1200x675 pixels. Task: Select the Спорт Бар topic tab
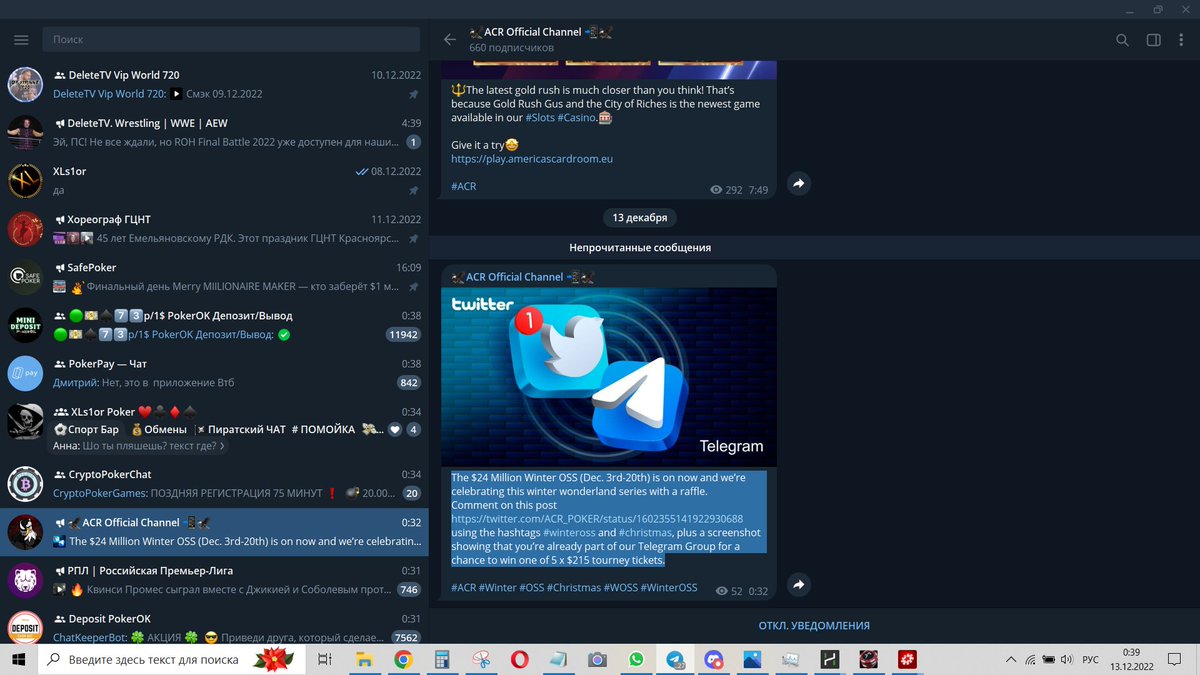pos(88,429)
